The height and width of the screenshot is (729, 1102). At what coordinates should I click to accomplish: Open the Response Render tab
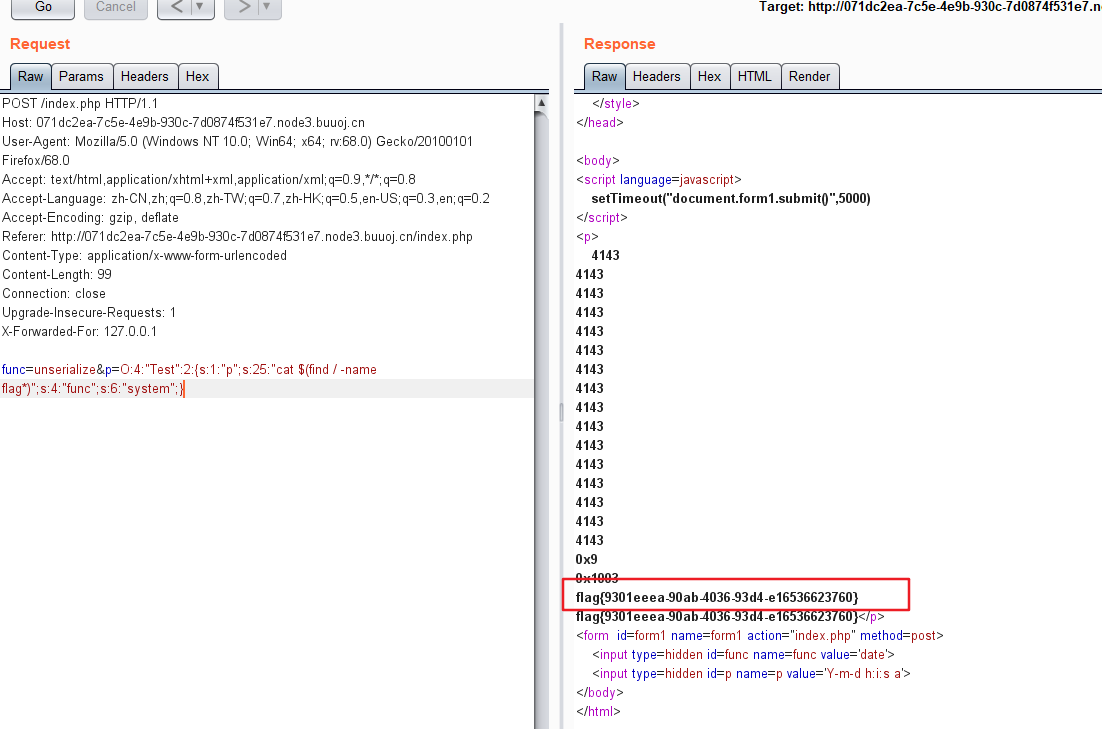(810, 77)
